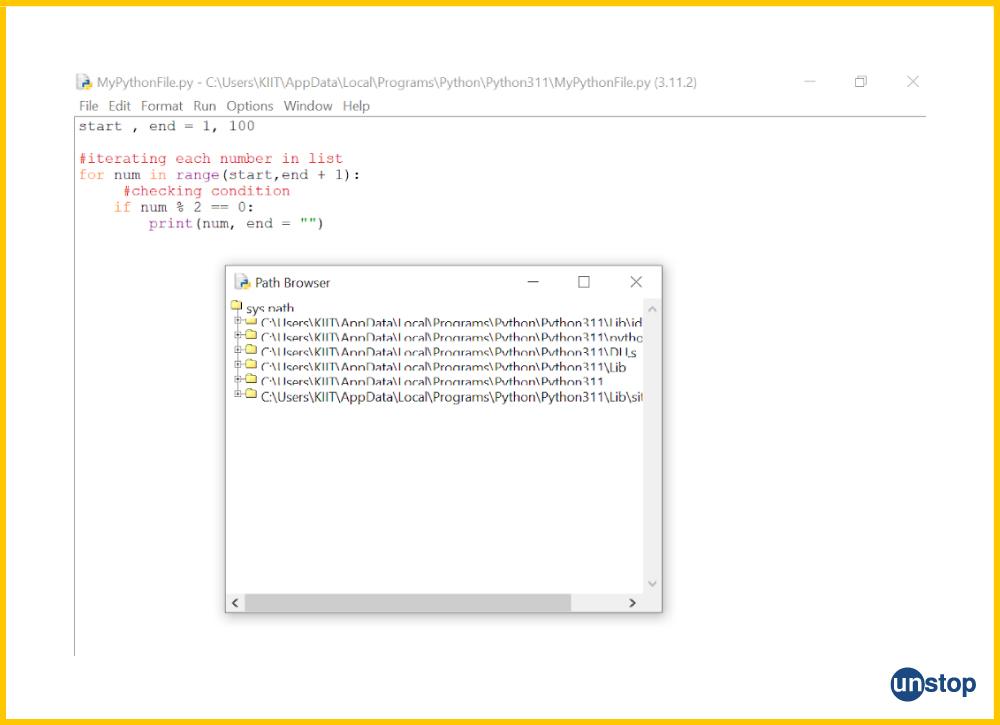The height and width of the screenshot is (725, 1000).
Task: Click the Python icon in Path Browser title bar
Action: (x=242, y=282)
